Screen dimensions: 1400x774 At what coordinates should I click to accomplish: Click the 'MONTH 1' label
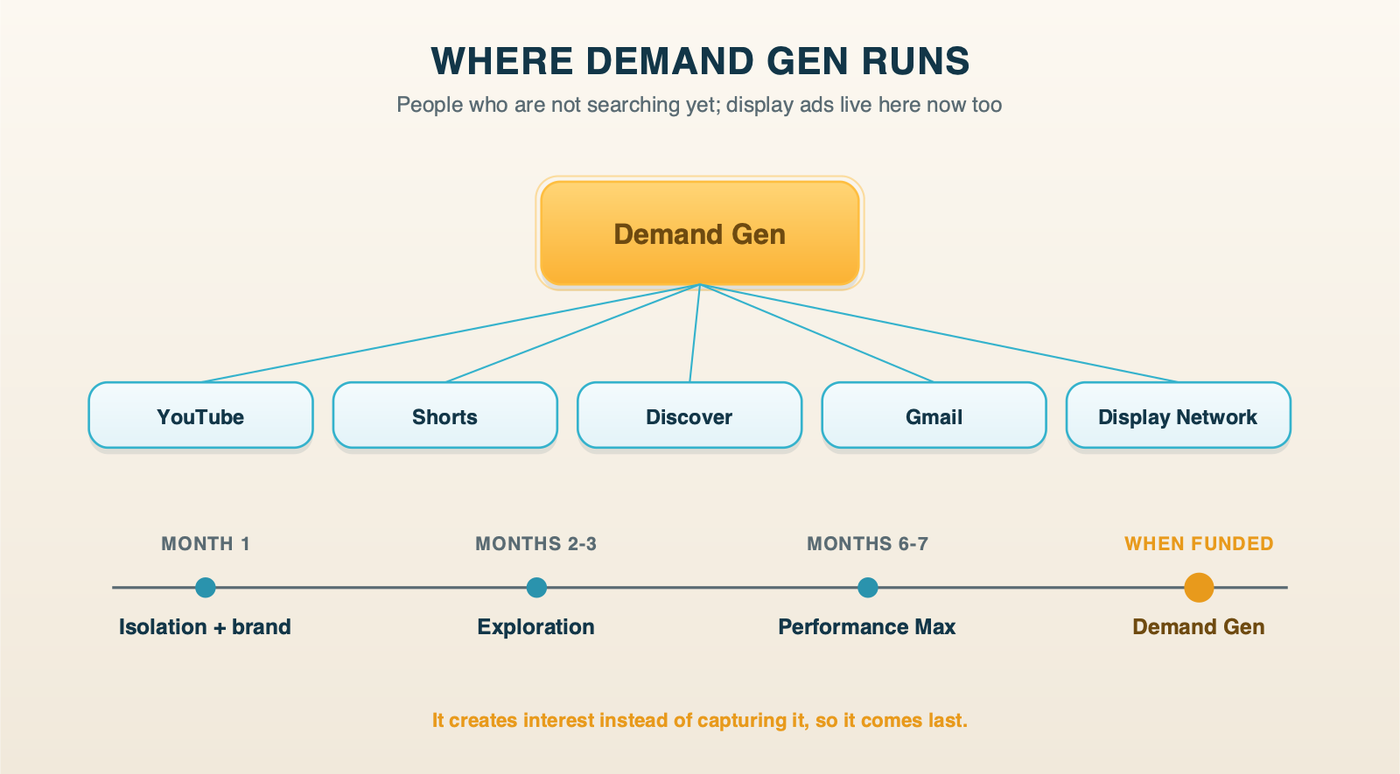click(206, 544)
